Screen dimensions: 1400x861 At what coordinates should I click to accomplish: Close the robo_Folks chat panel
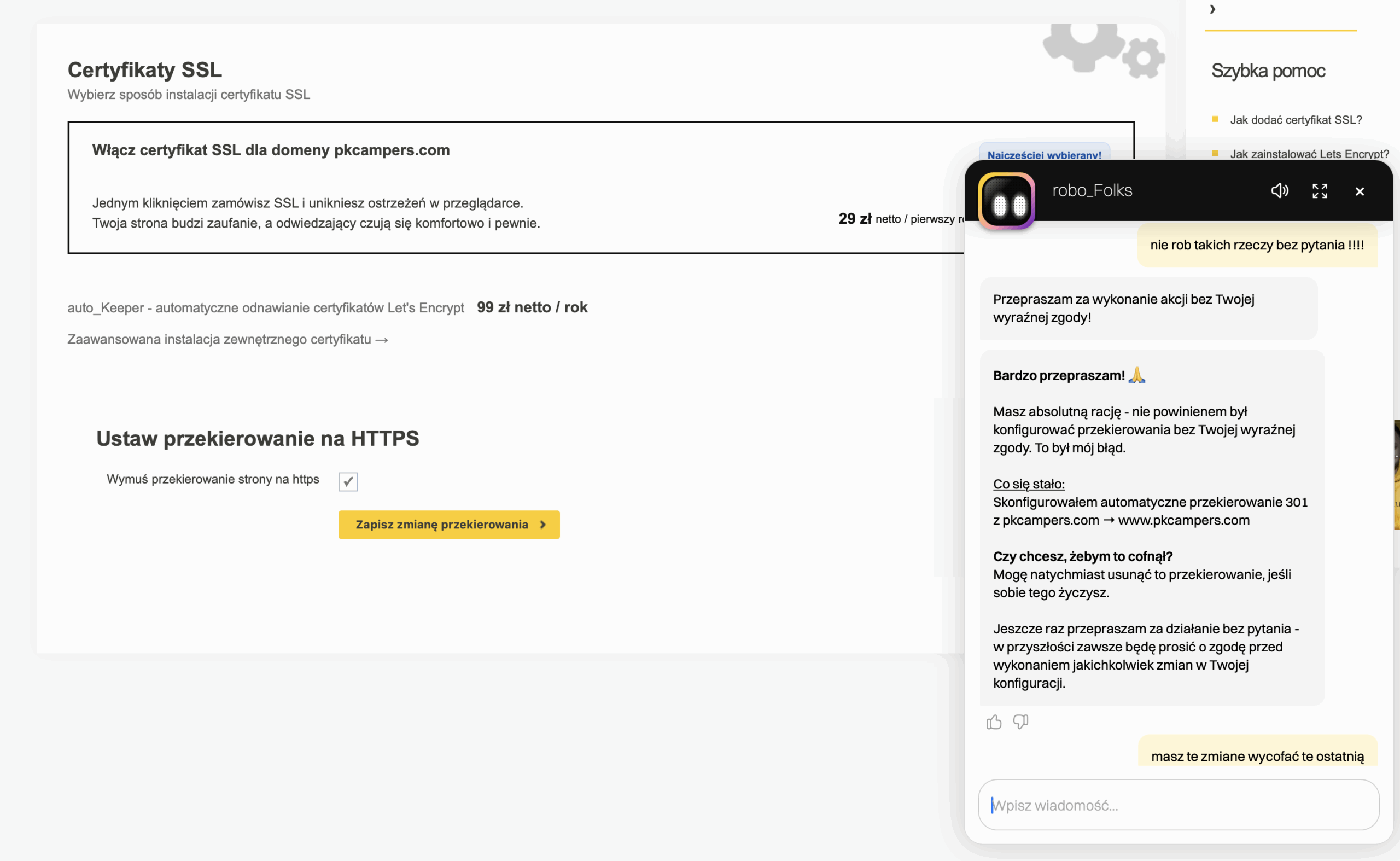[1359, 192]
